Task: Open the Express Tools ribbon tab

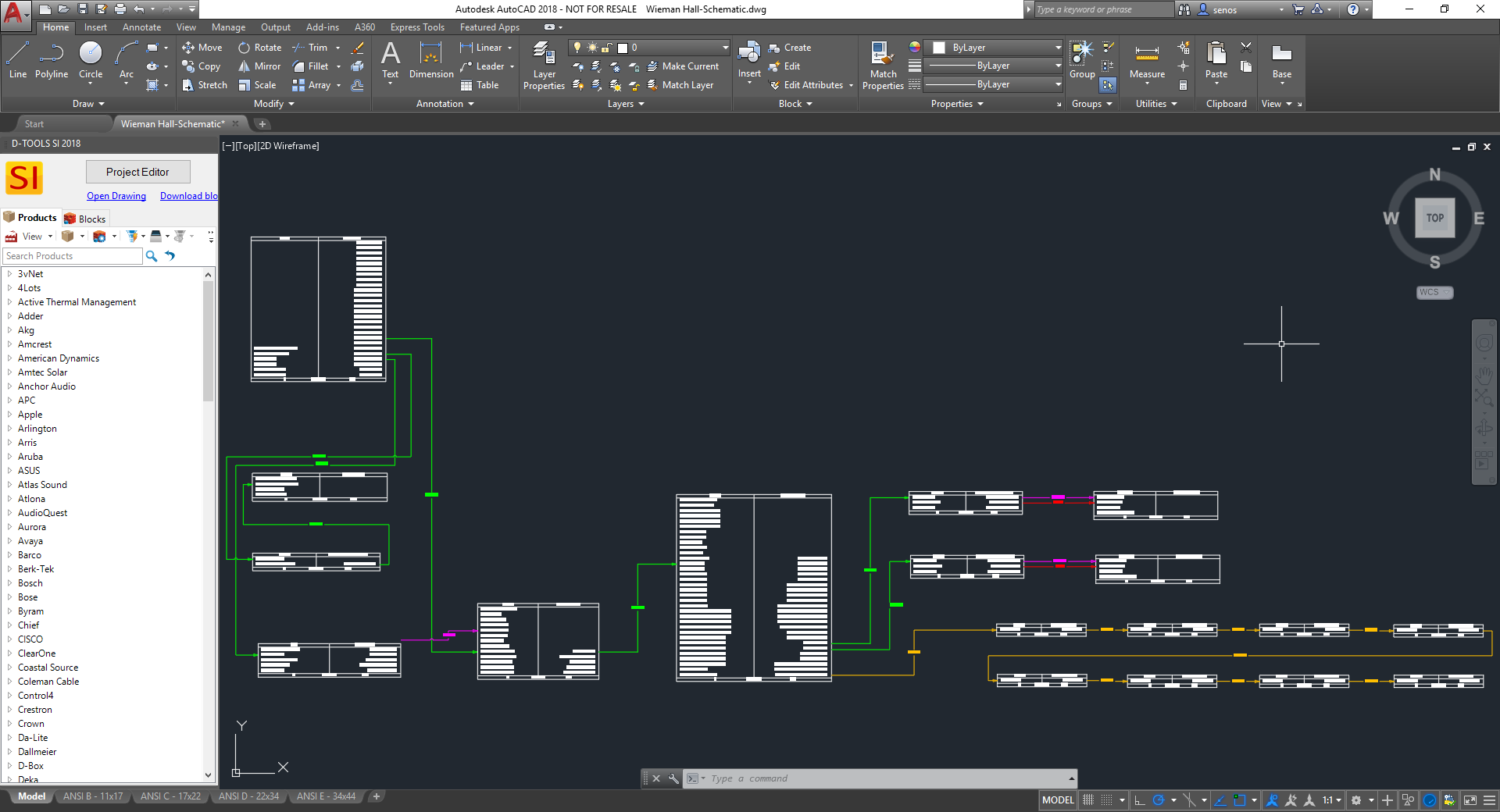Action: pos(417,27)
